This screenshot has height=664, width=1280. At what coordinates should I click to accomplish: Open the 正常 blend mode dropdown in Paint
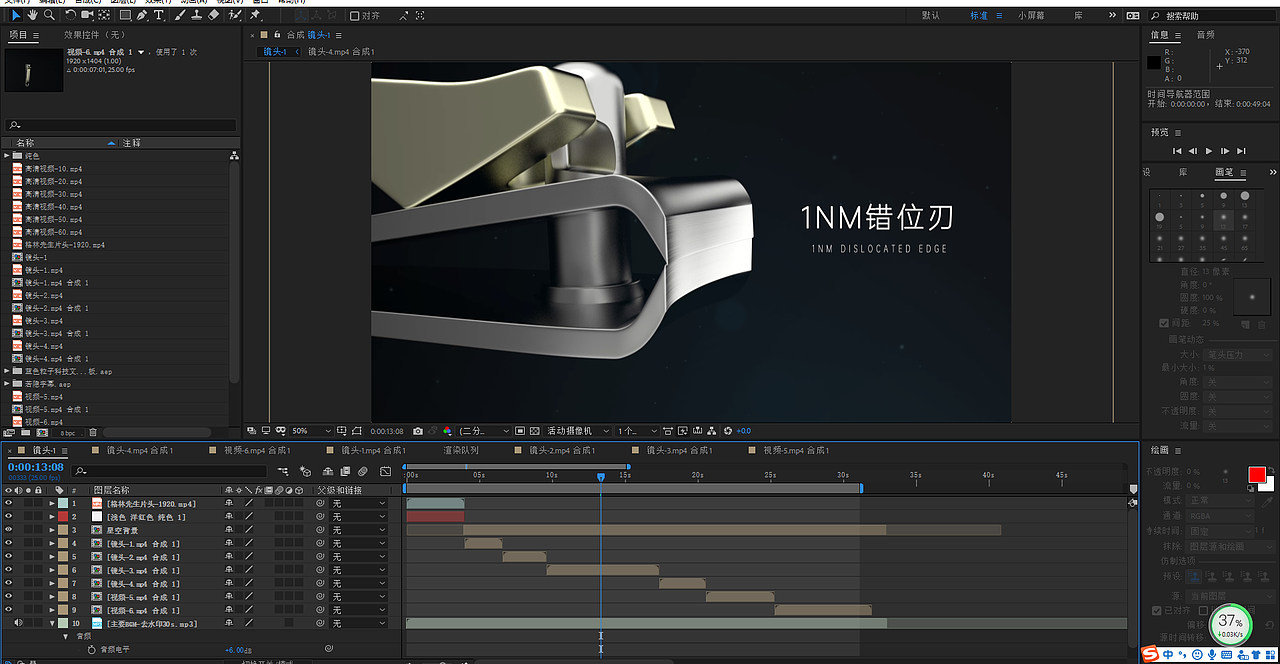pos(1218,501)
